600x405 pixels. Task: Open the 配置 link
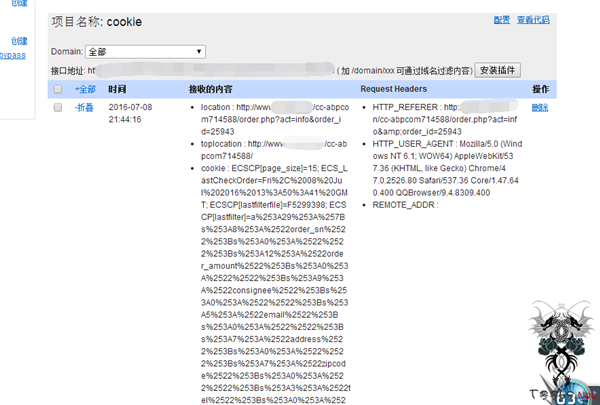coord(501,19)
